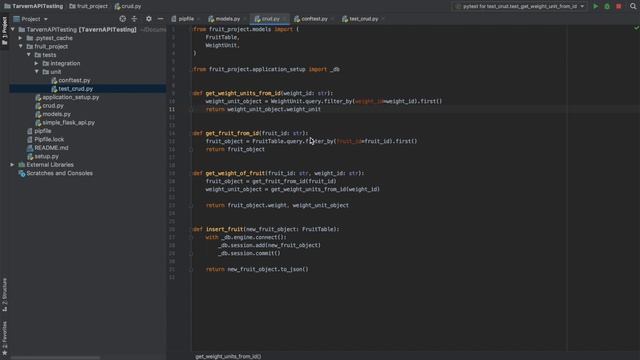Open conftest.py in the project tree

(74, 80)
